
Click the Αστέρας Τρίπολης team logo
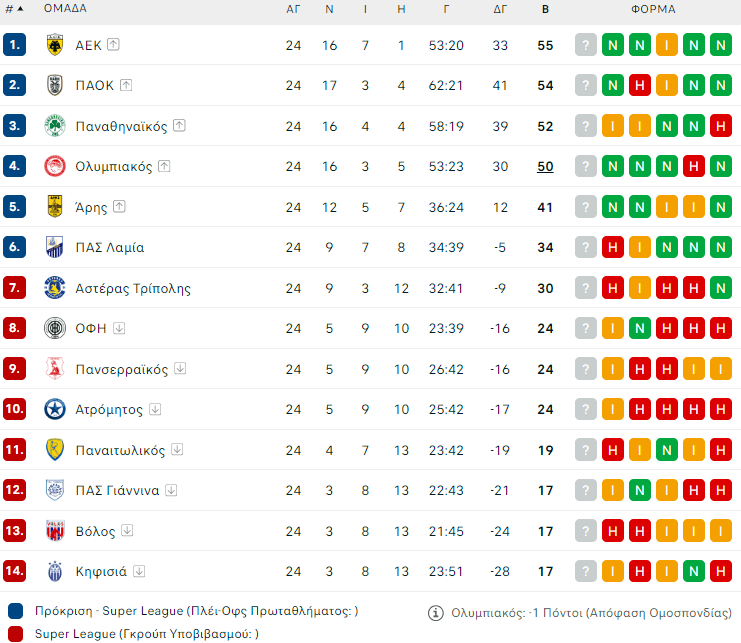(55, 288)
